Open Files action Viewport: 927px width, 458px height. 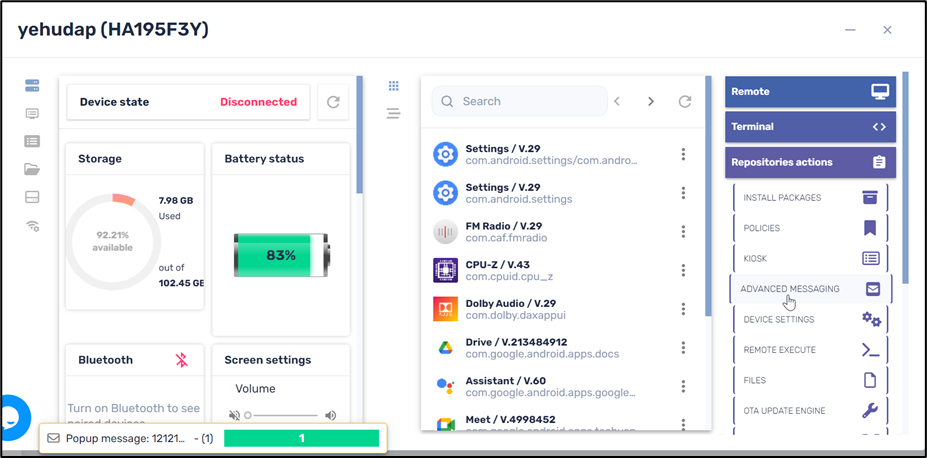pyautogui.click(x=811, y=380)
